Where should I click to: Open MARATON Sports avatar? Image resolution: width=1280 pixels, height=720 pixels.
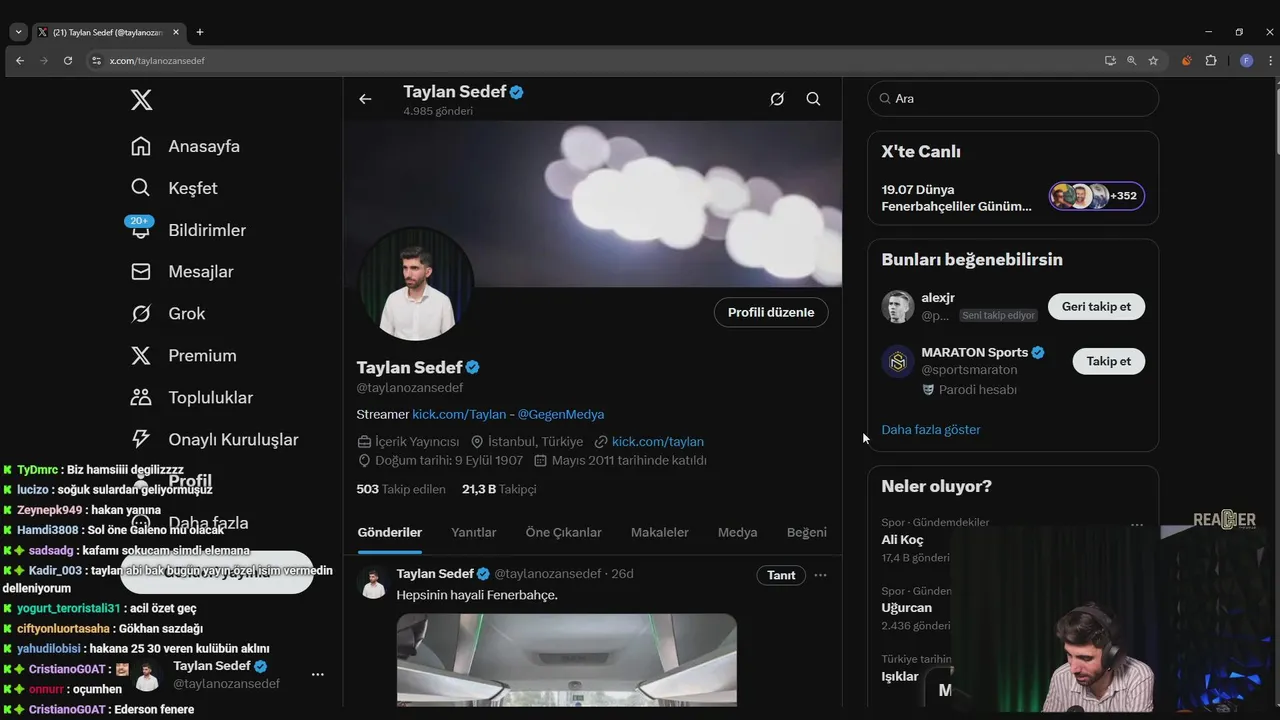(898, 361)
